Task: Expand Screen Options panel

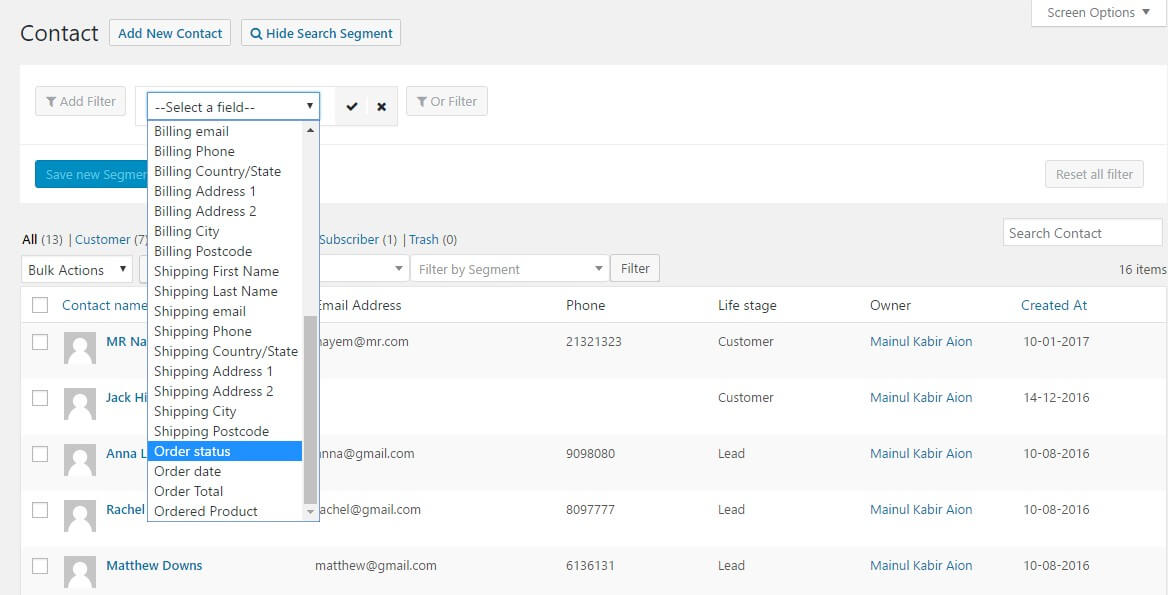Action: [1097, 13]
